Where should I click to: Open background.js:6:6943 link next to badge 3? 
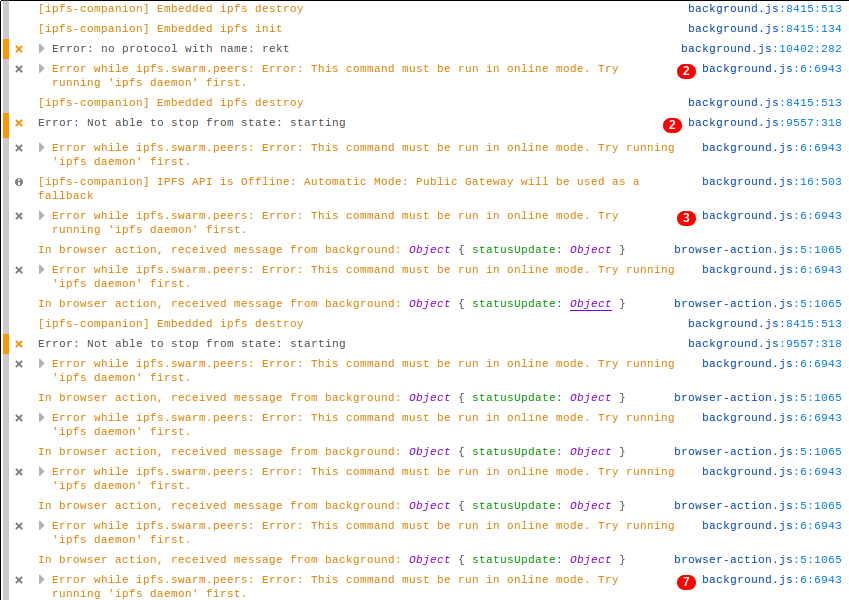(772, 216)
